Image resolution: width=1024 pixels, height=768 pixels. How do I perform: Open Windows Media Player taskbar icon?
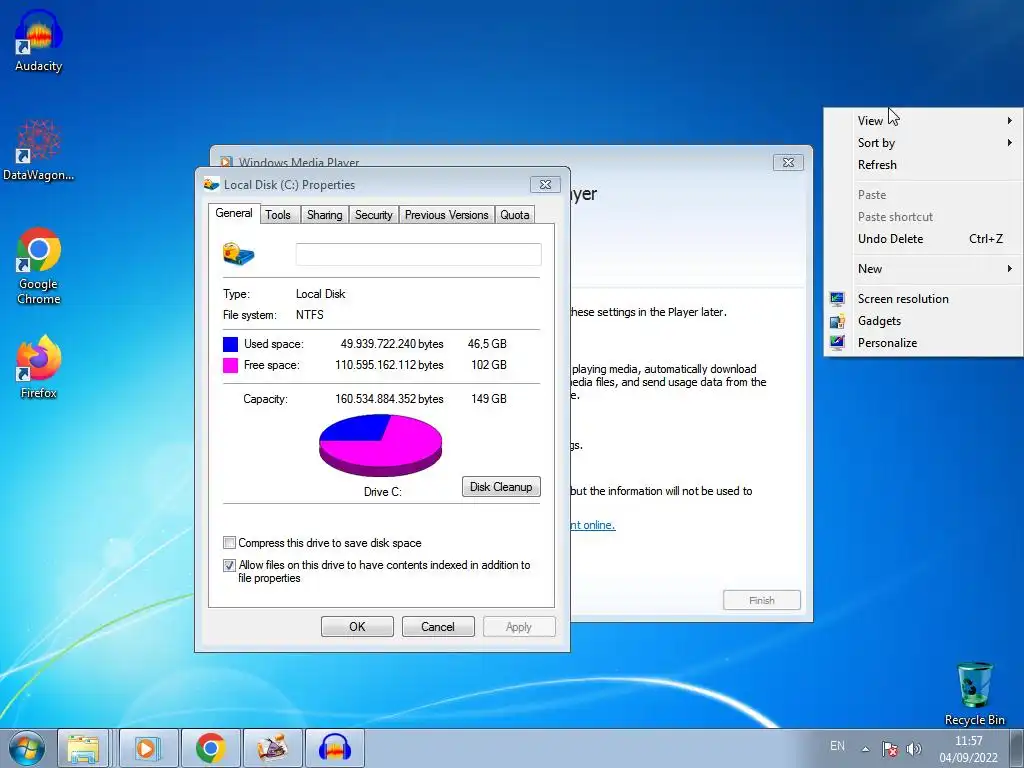coord(148,748)
